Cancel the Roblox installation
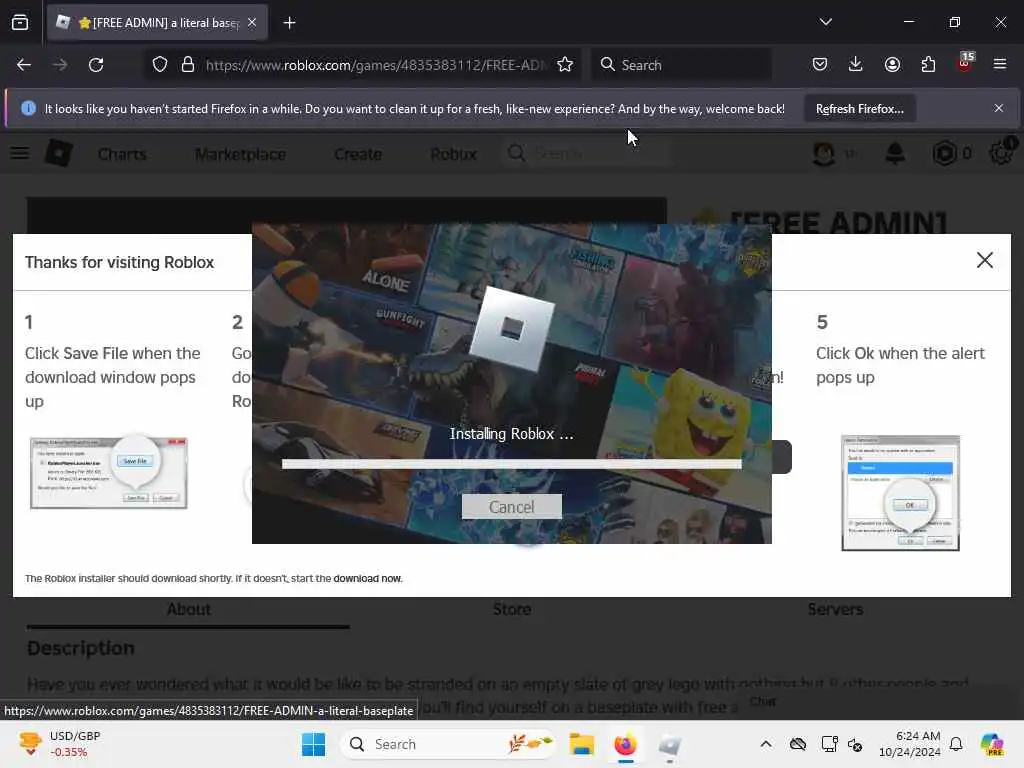 [511, 507]
